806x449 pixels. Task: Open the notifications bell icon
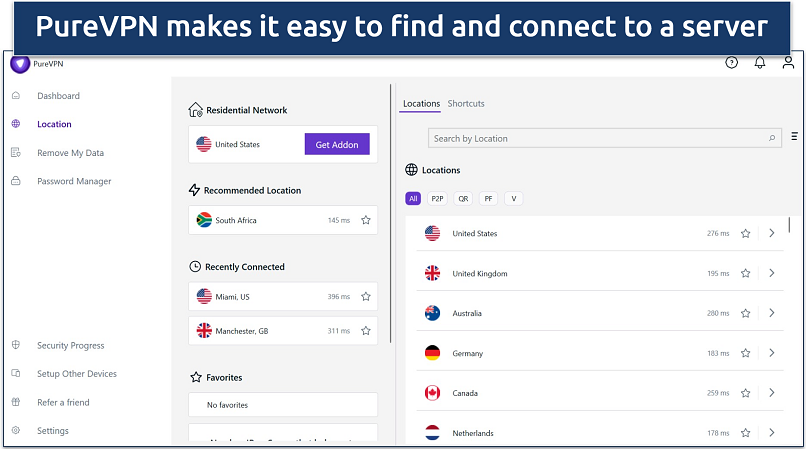pyautogui.click(x=759, y=63)
